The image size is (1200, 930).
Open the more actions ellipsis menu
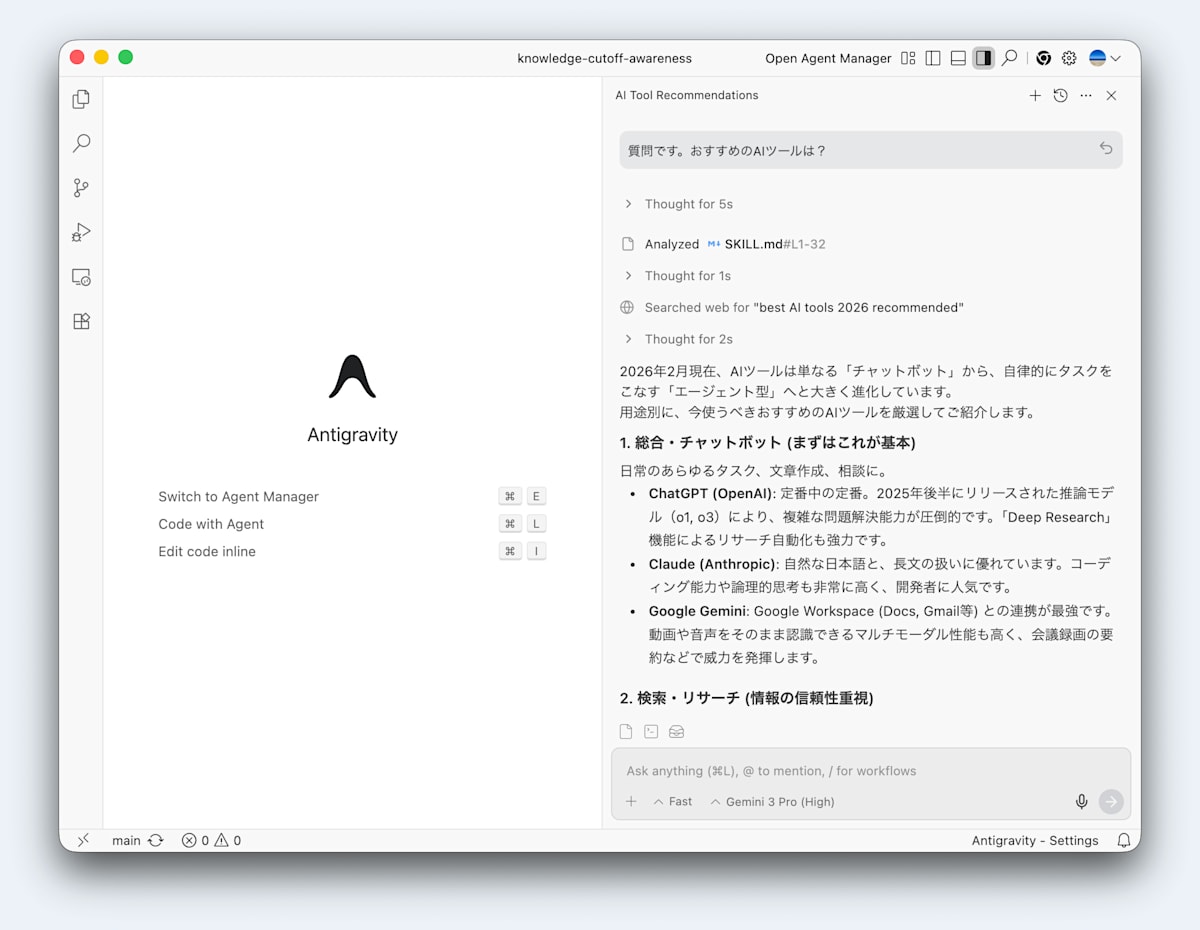(1086, 96)
